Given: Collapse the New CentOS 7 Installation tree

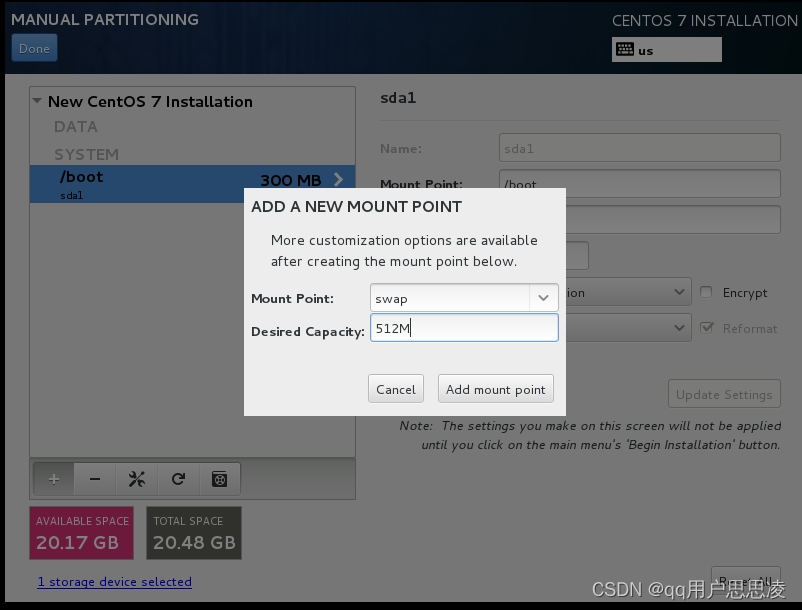Looking at the screenshot, I should (x=36, y=101).
